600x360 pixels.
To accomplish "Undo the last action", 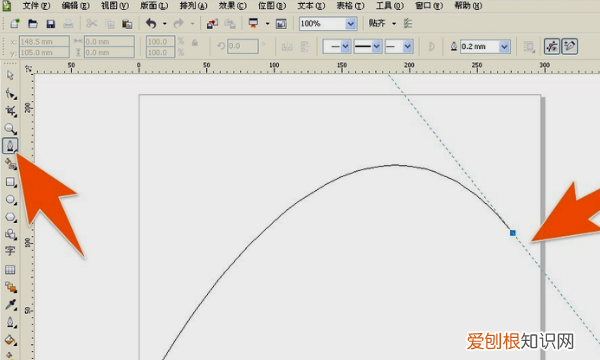I will 151,24.
